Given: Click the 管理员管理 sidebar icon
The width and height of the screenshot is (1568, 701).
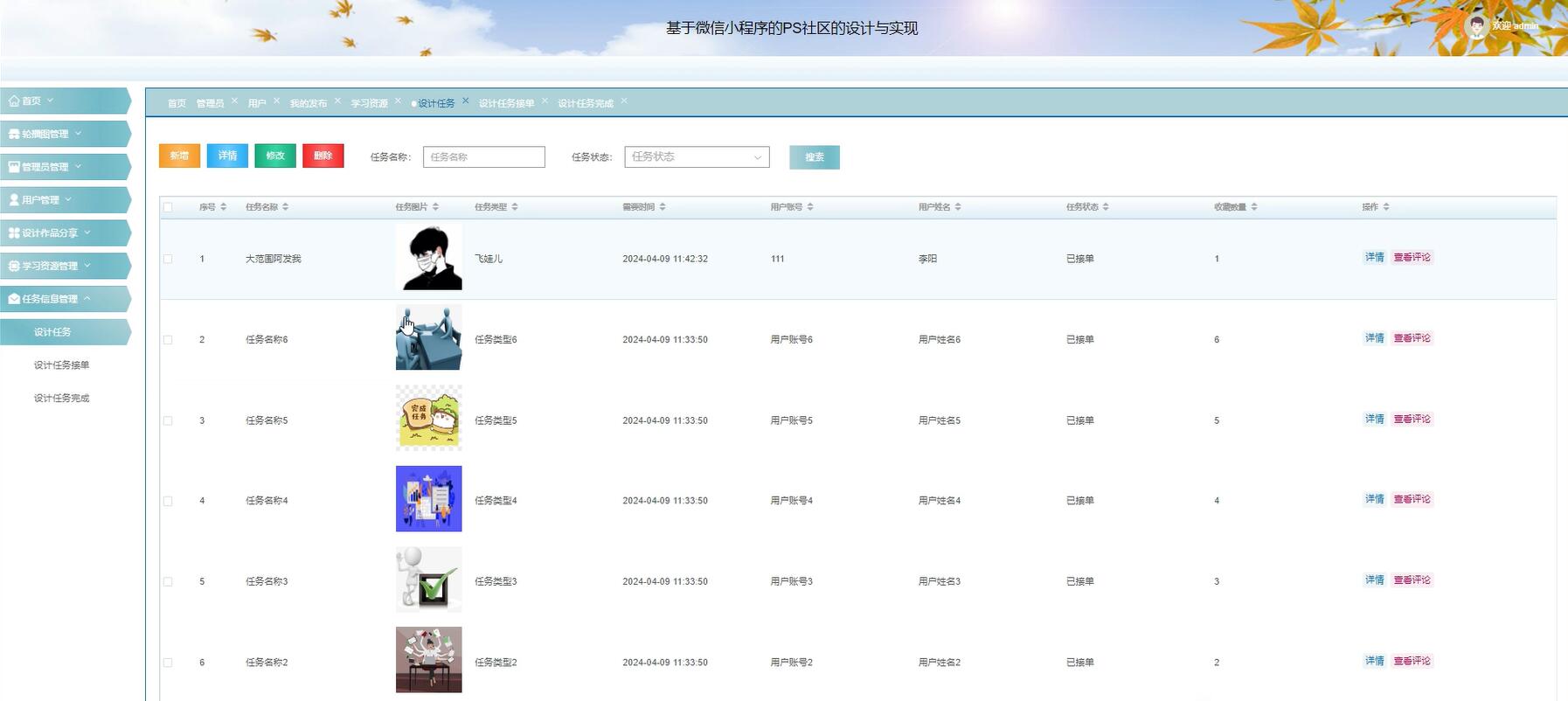Looking at the screenshot, I should [x=14, y=167].
